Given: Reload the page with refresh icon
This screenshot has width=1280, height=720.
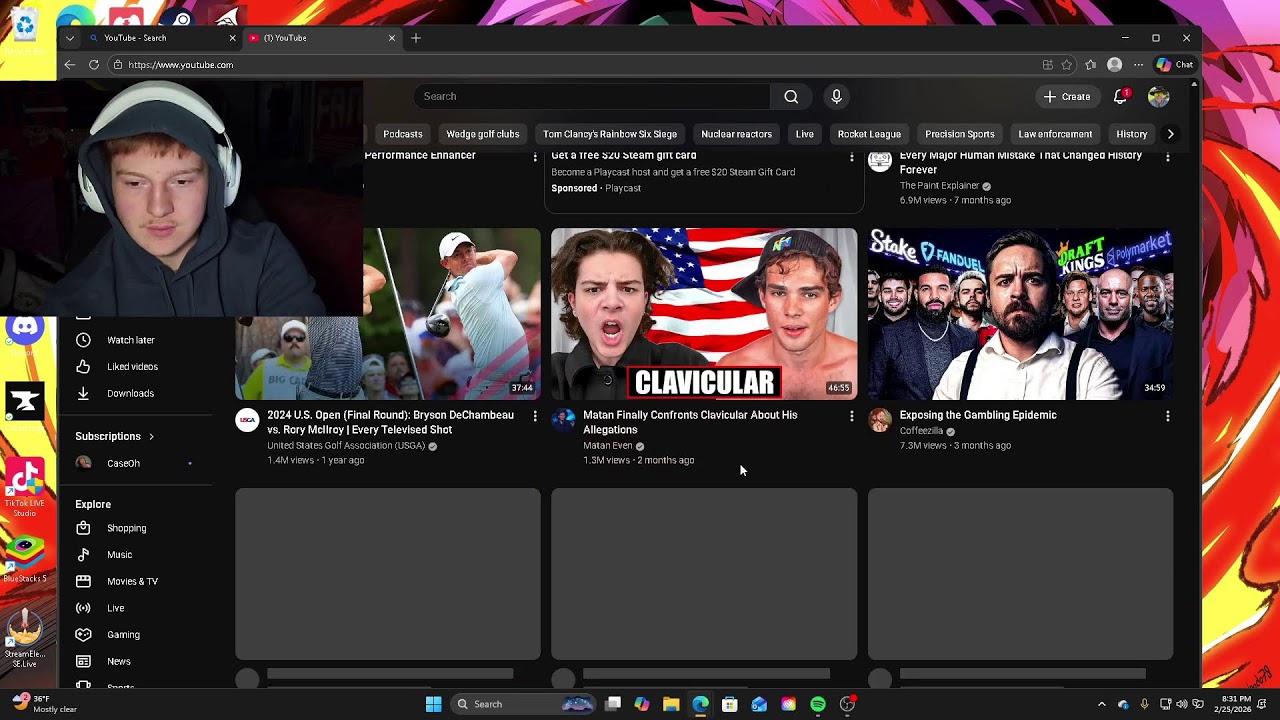Looking at the screenshot, I should click(x=94, y=64).
